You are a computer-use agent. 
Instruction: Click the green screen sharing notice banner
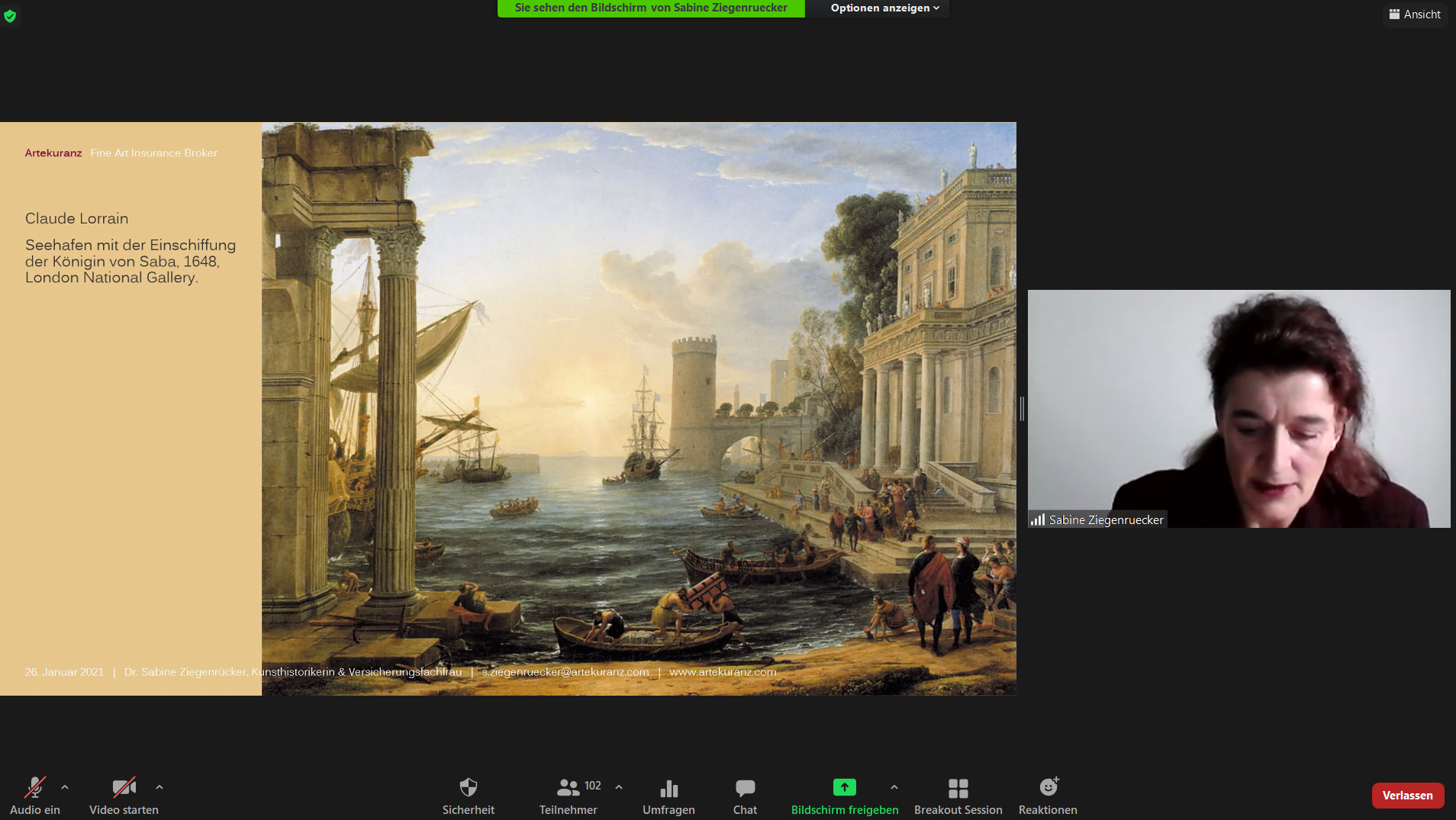pyautogui.click(x=651, y=8)
